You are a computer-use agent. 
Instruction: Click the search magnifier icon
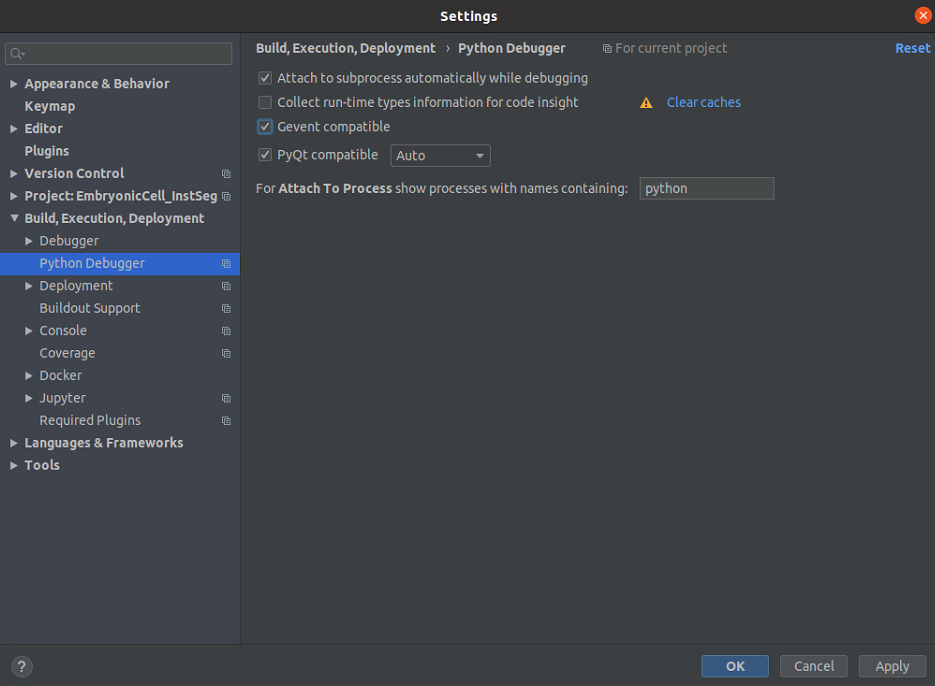[17, 53]
